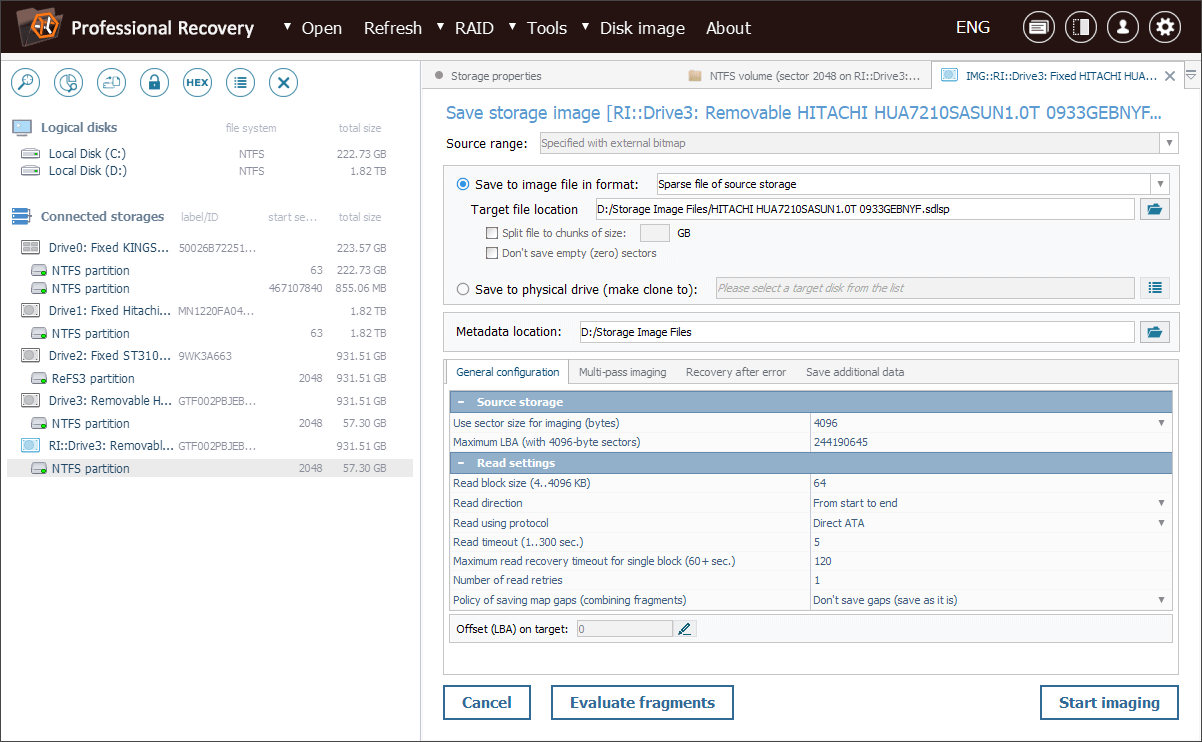Open the tab list arrow beside tabs
Screen dimensions: 1202x742
point(1191,76)
